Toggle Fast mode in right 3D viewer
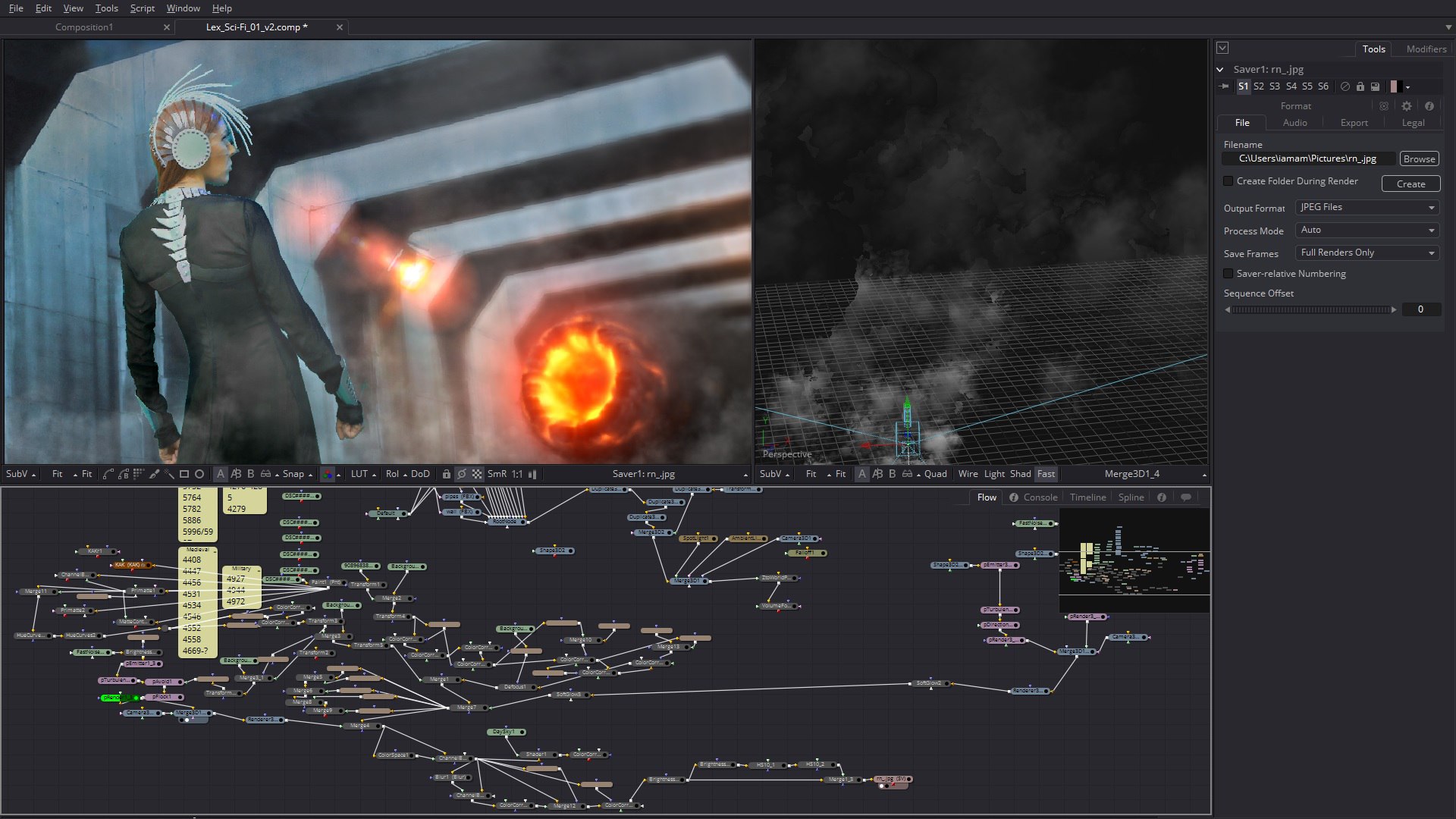Image resolution: width=1456 pixels, height=819 pixels. [1046, 474]
